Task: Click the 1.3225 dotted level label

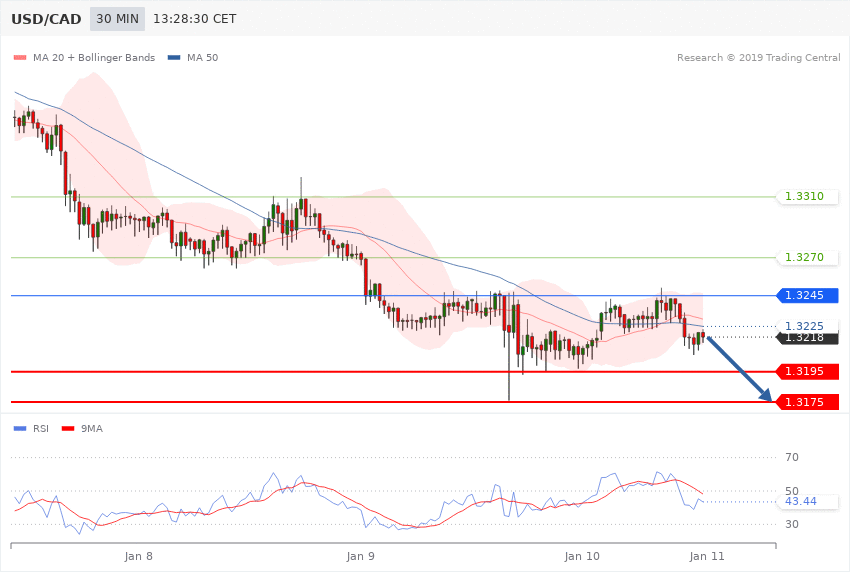Action: (x=807, y=326)
